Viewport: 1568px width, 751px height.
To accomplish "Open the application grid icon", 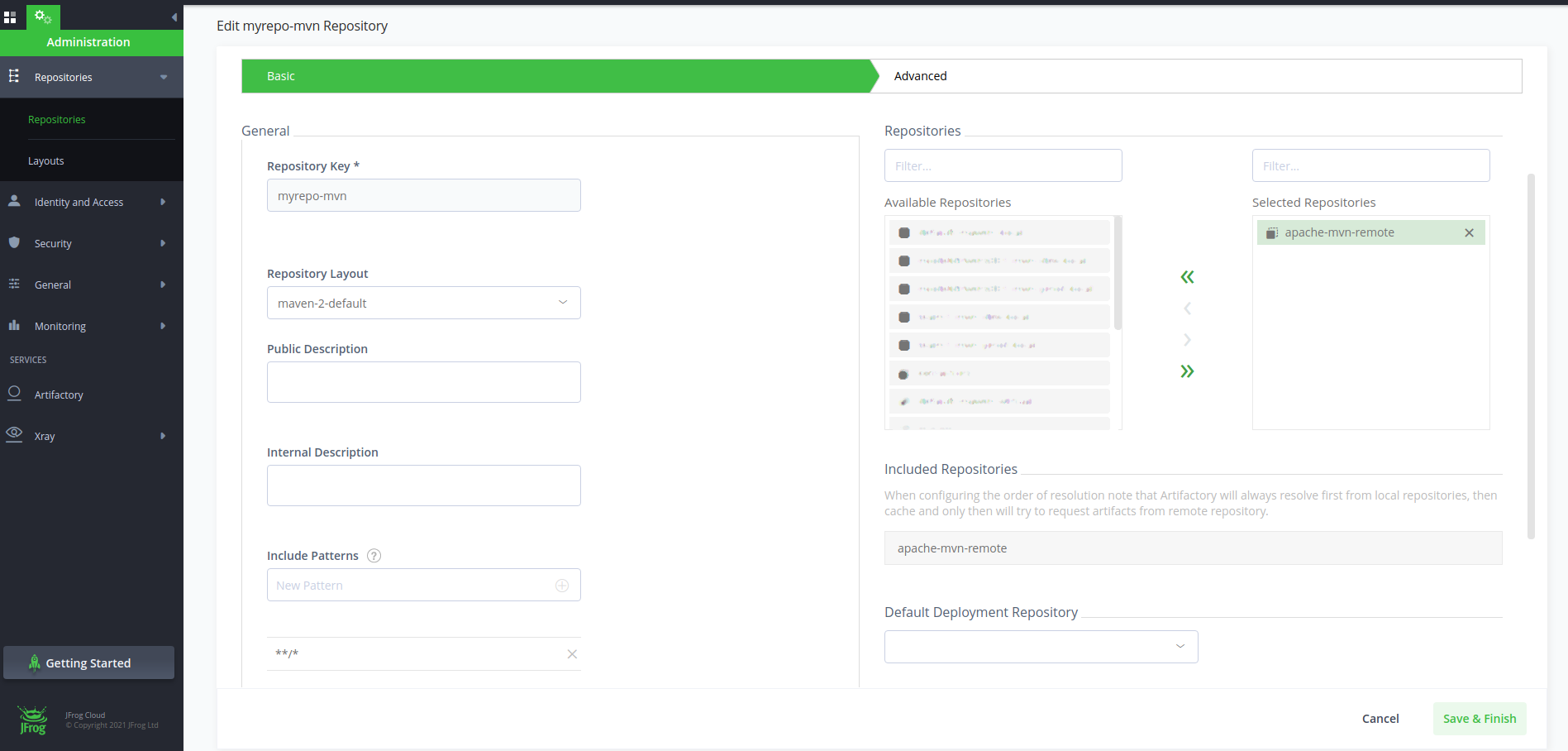I will [x=10, y=17].
